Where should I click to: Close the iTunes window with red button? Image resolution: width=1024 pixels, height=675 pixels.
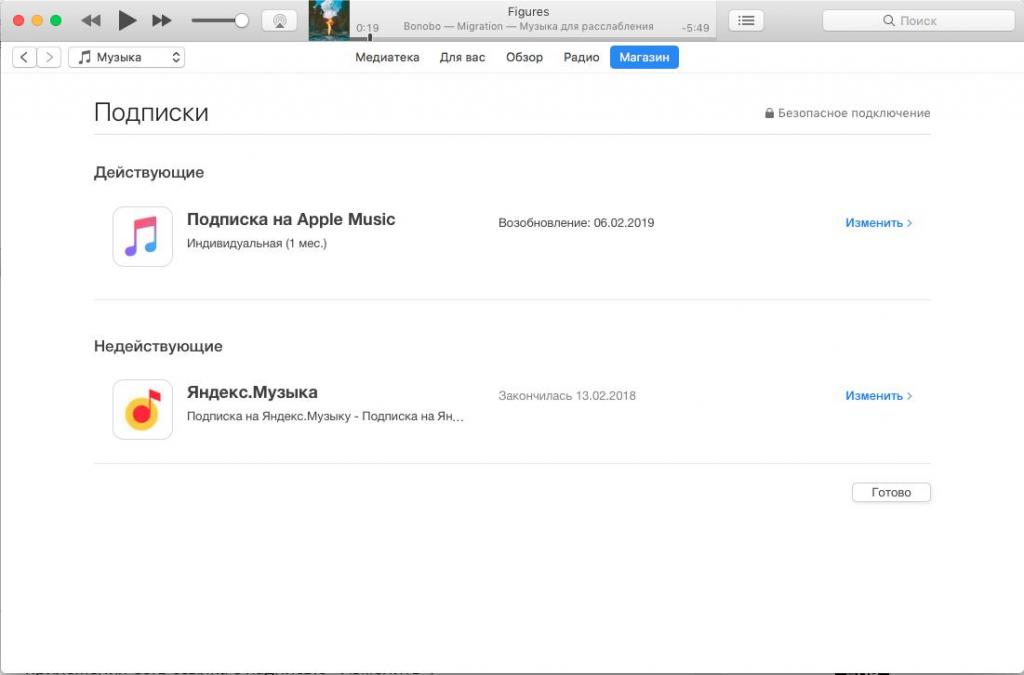click(x=19, y=21)
